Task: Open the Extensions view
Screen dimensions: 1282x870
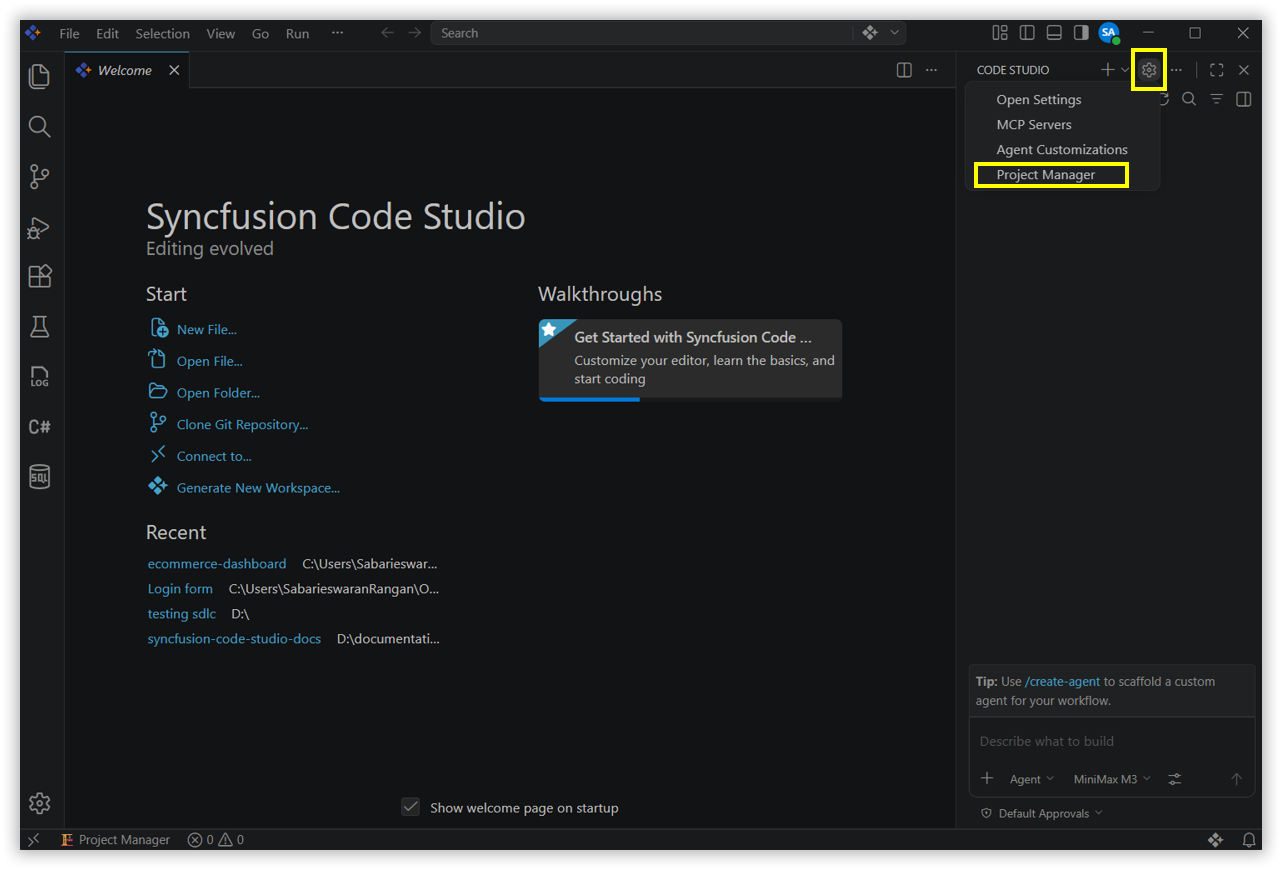Action: (39, 276)
